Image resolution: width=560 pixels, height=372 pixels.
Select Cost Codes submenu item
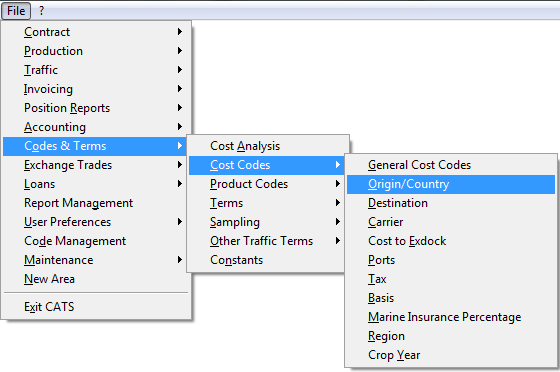(267, 165)
